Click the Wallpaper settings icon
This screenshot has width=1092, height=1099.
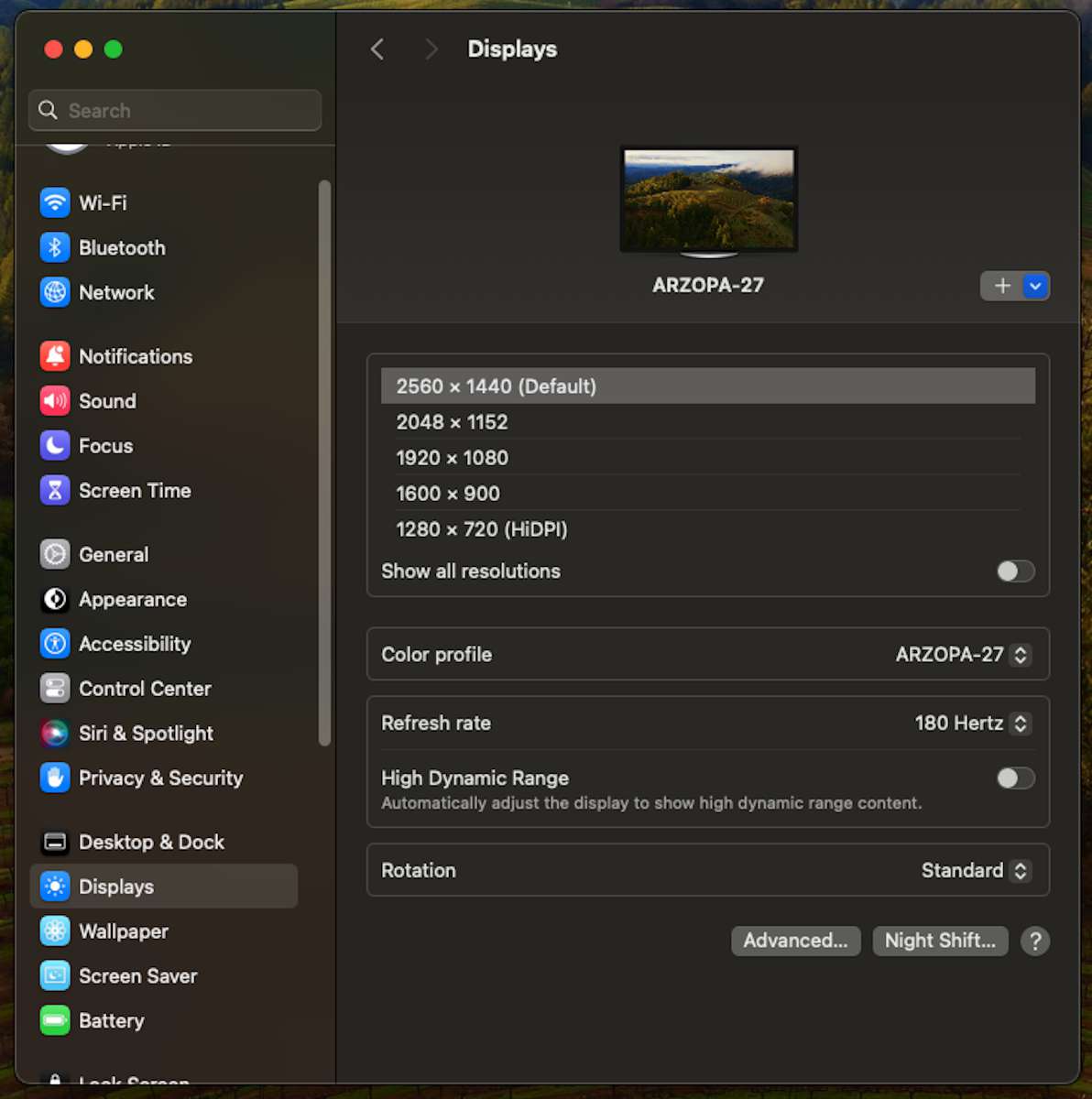click(55, 931)
